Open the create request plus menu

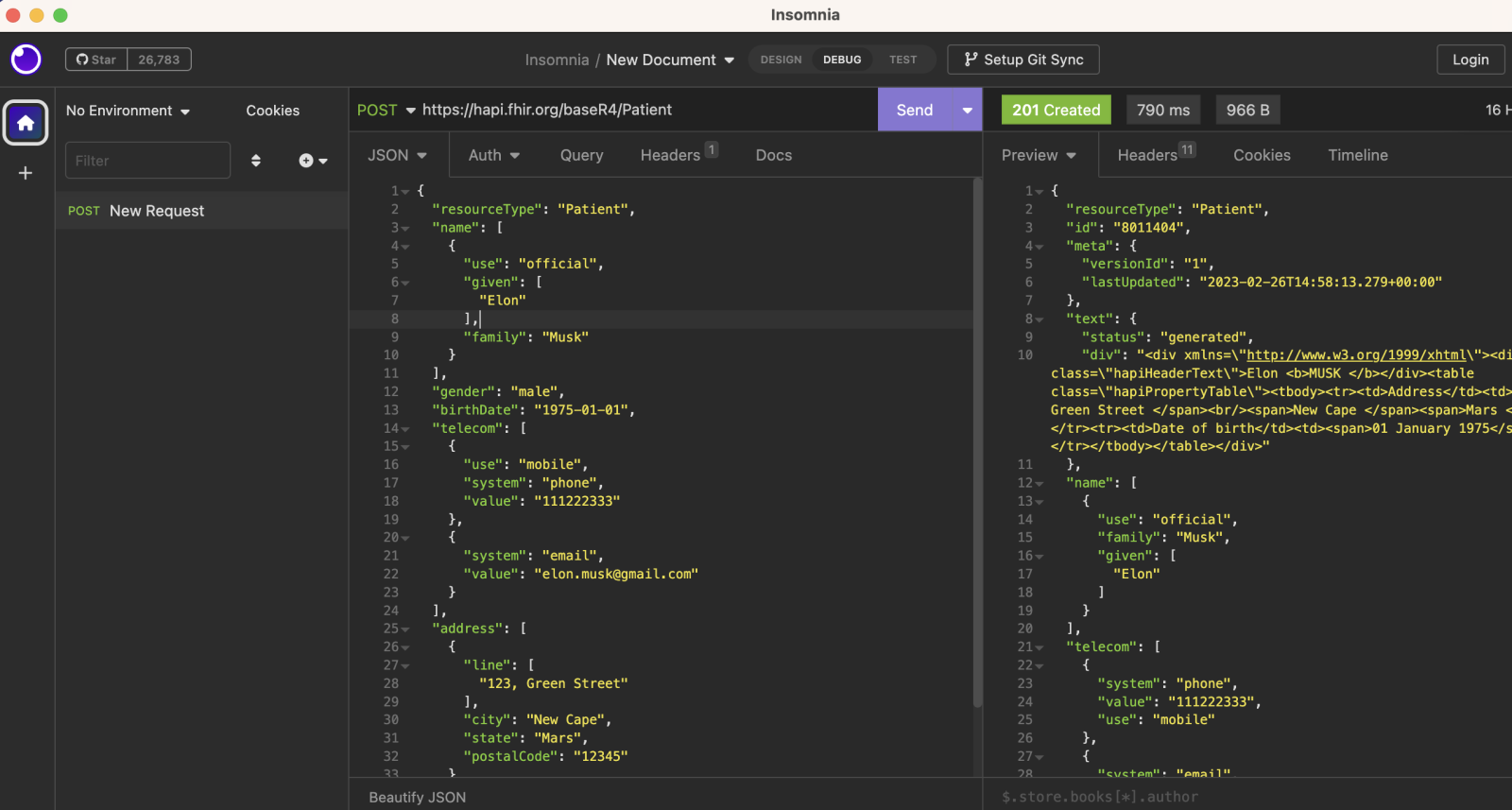pyautogui.click(x=313, y=161)
